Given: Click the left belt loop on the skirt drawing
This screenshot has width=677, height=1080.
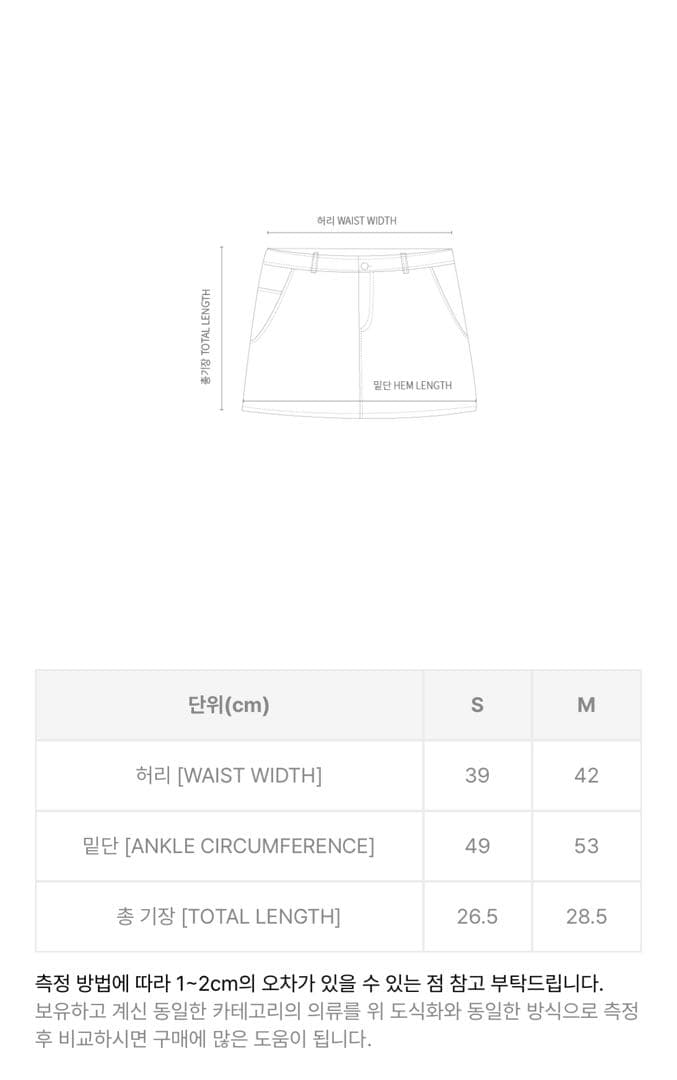Looking at the screenshot, I should tap(315, 260).
